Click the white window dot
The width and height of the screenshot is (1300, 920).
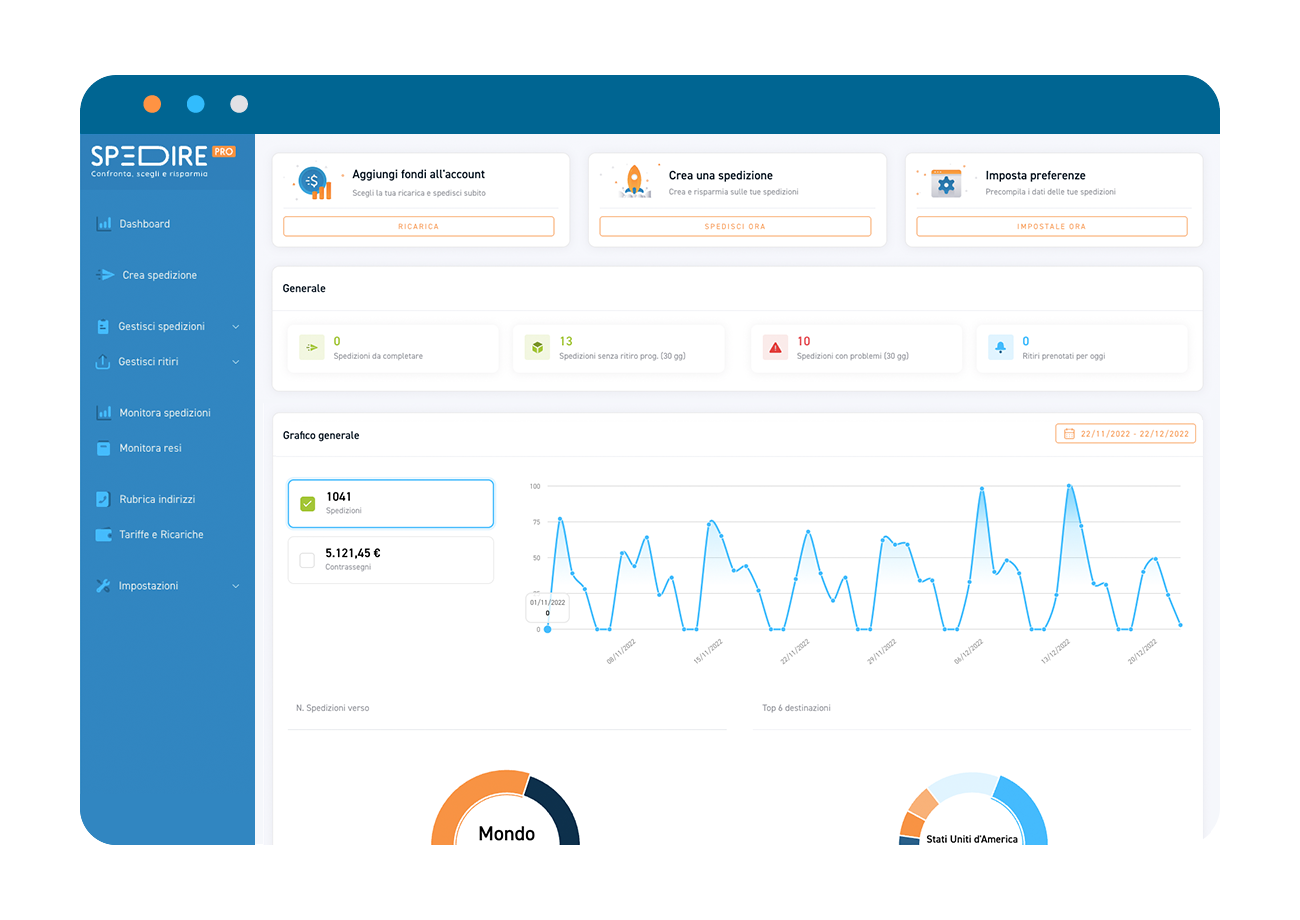[x=239, y=104]
